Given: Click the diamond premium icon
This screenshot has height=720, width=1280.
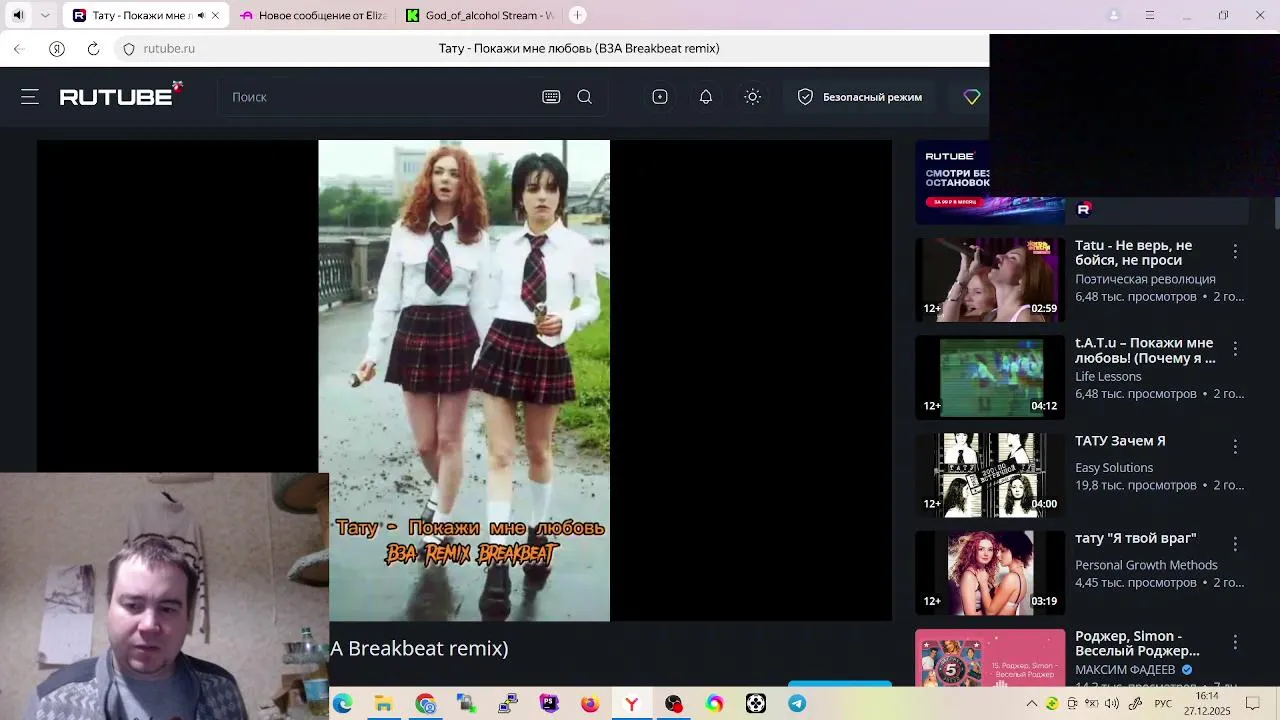Looking at the screenshot, I should point(972,97).
